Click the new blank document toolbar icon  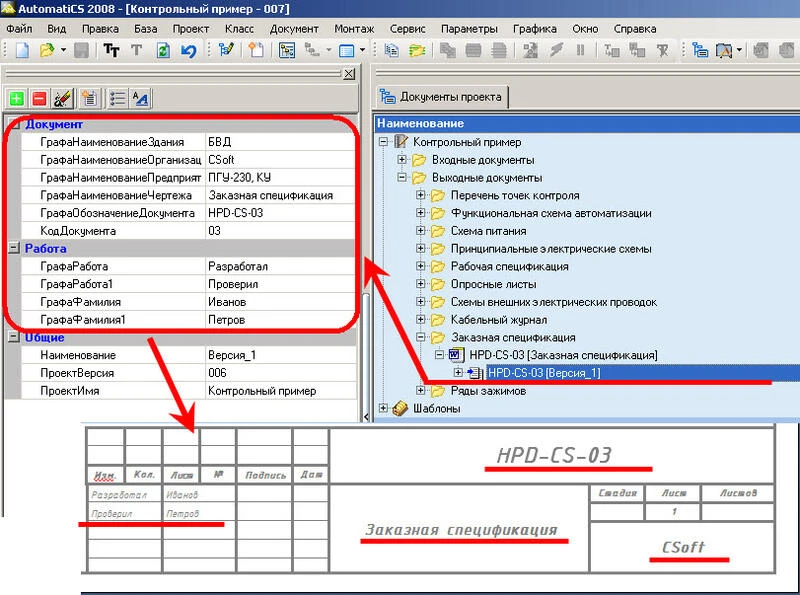21,50
